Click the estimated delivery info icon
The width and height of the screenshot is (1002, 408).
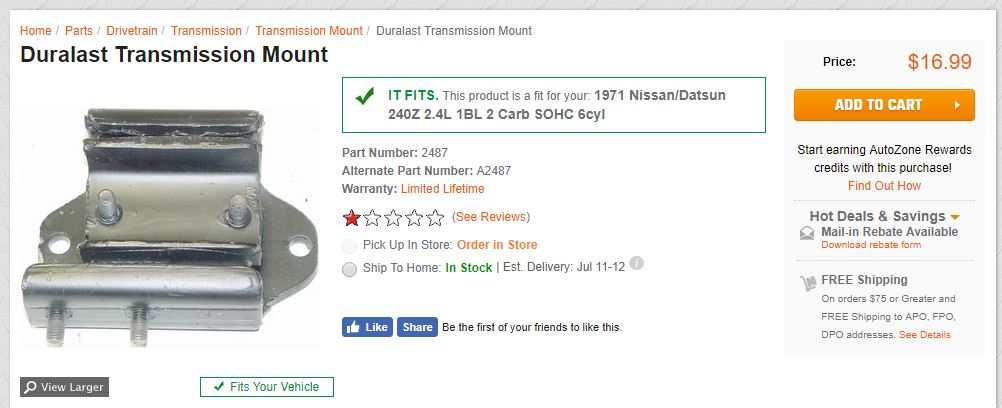(x=636, y=263)
